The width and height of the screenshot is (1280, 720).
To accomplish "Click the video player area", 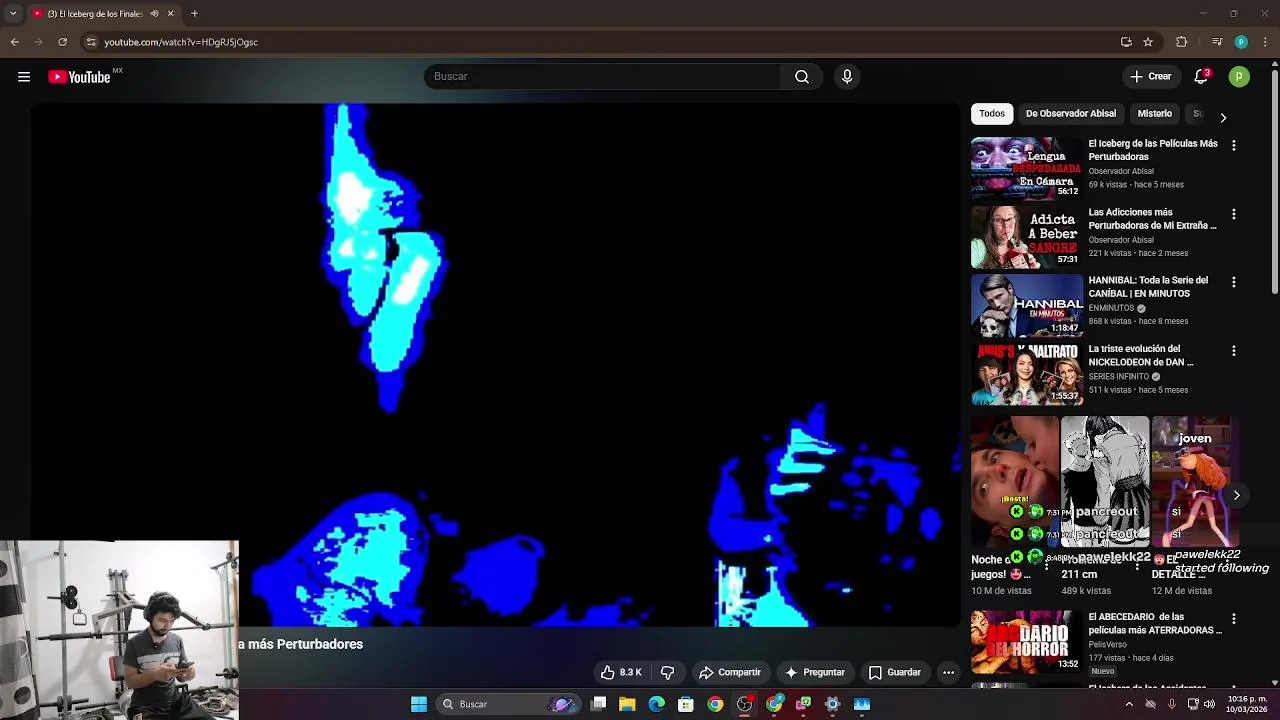I will point(495,365).
